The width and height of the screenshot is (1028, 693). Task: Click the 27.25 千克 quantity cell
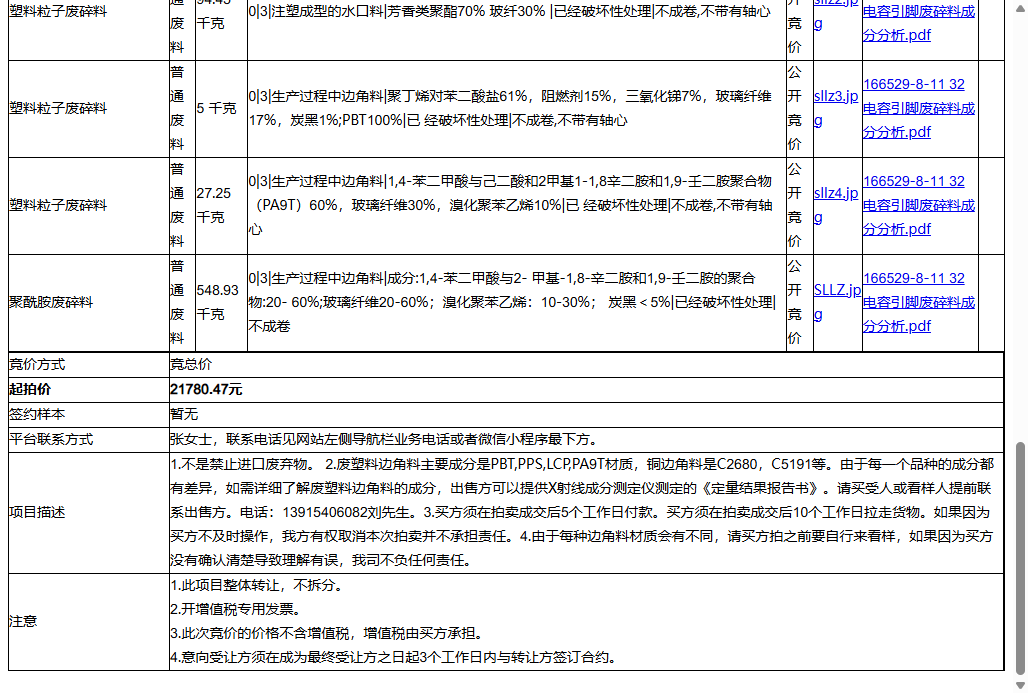coord(221,205)
